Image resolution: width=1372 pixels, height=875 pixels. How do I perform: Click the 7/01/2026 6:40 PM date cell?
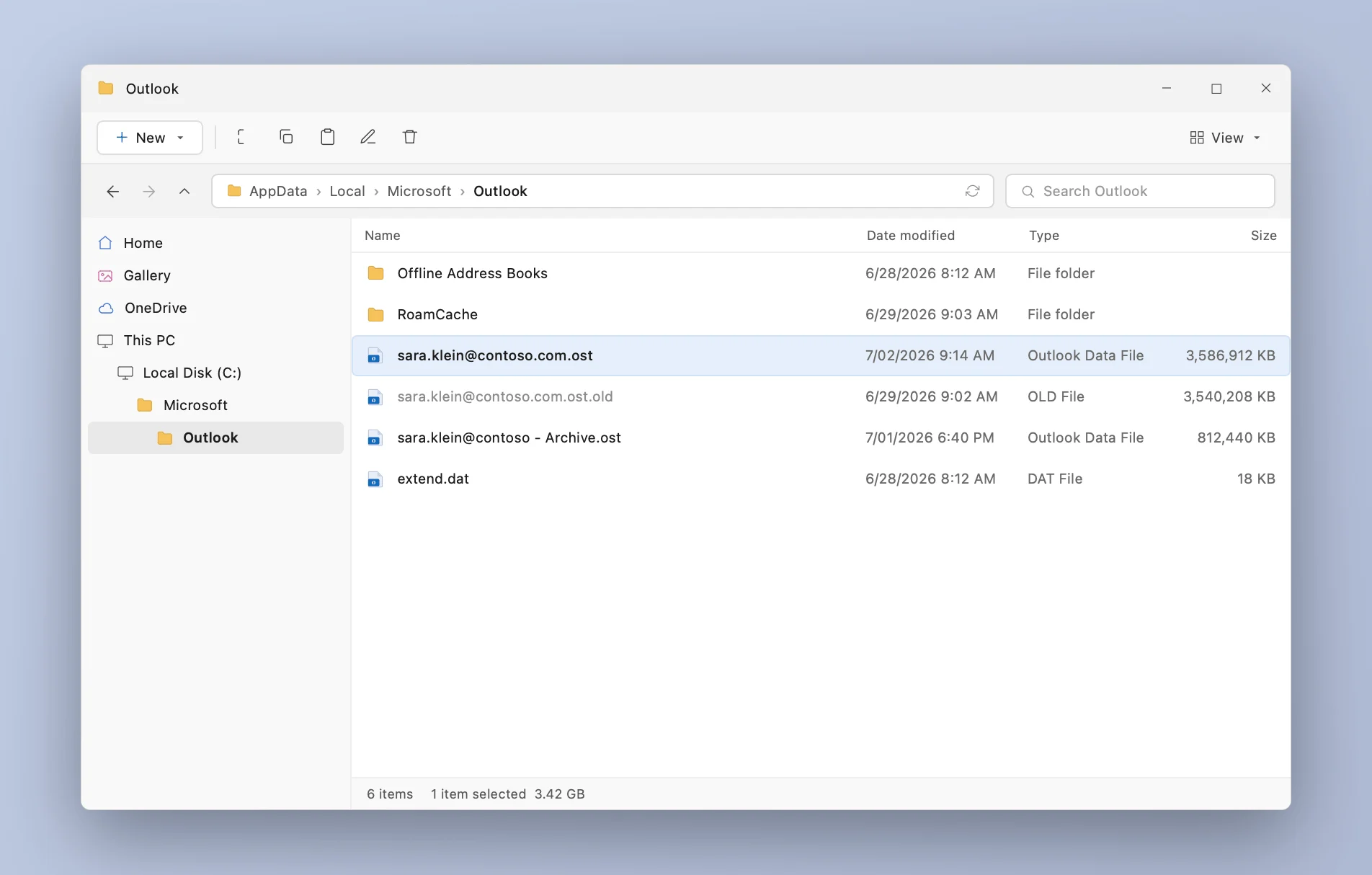930,437
